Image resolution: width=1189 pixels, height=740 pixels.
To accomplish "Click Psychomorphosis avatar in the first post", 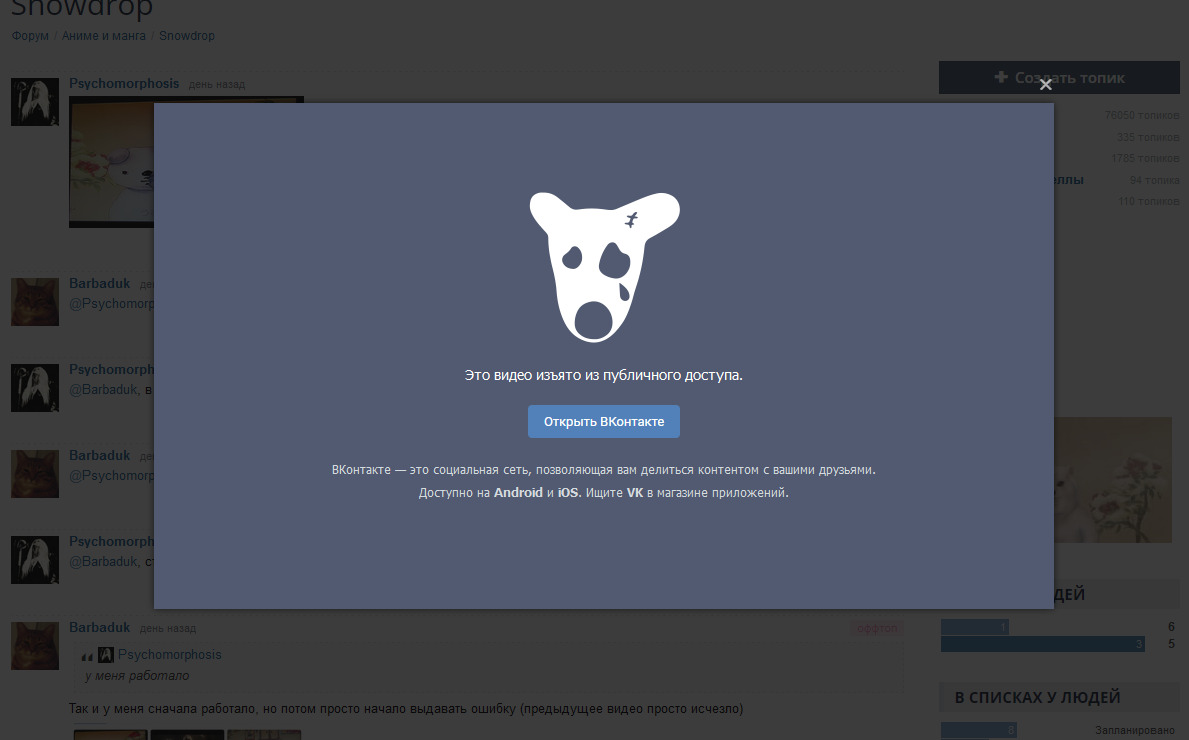I will (35, 102).
